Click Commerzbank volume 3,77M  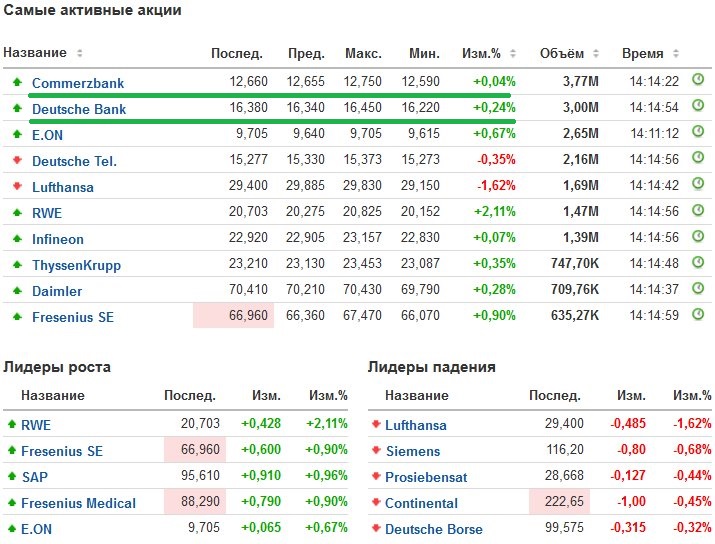pos(580,81)
